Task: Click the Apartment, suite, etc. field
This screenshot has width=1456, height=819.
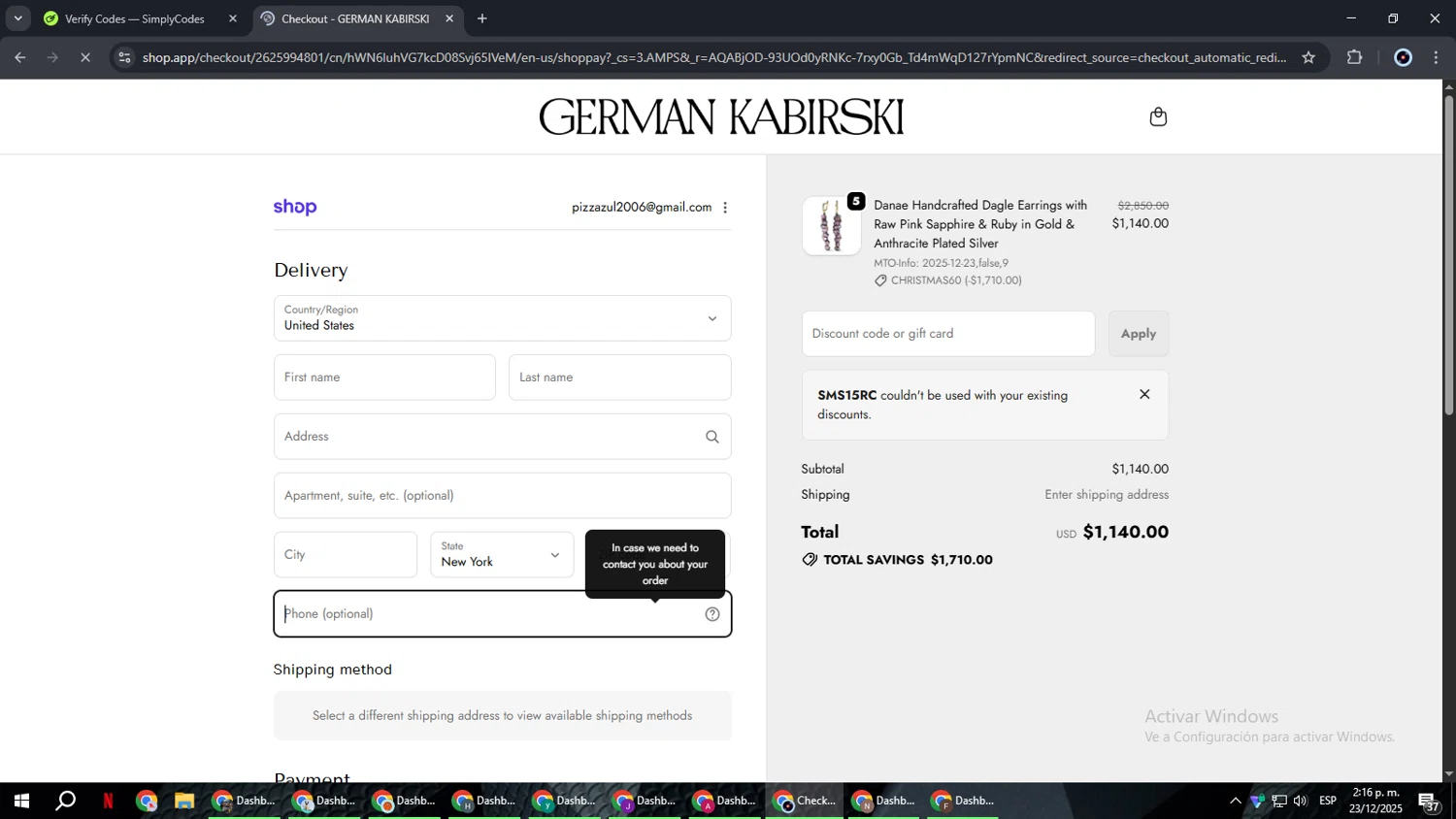Action: [502, 496]
